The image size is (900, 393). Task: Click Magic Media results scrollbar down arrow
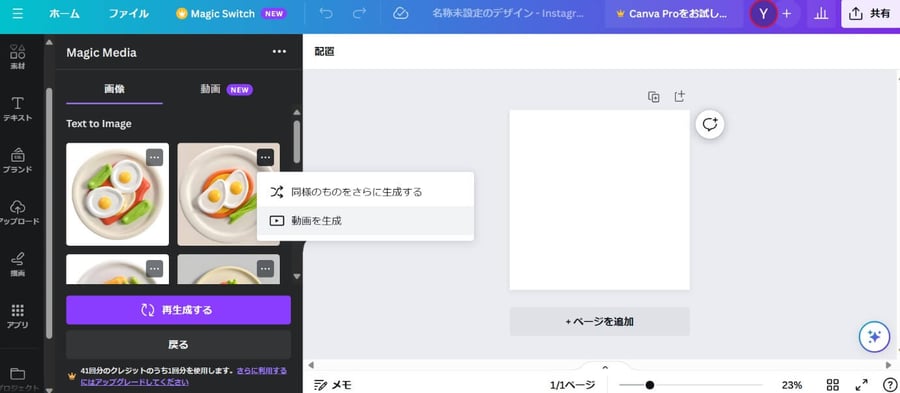click(x=296, y=276)
